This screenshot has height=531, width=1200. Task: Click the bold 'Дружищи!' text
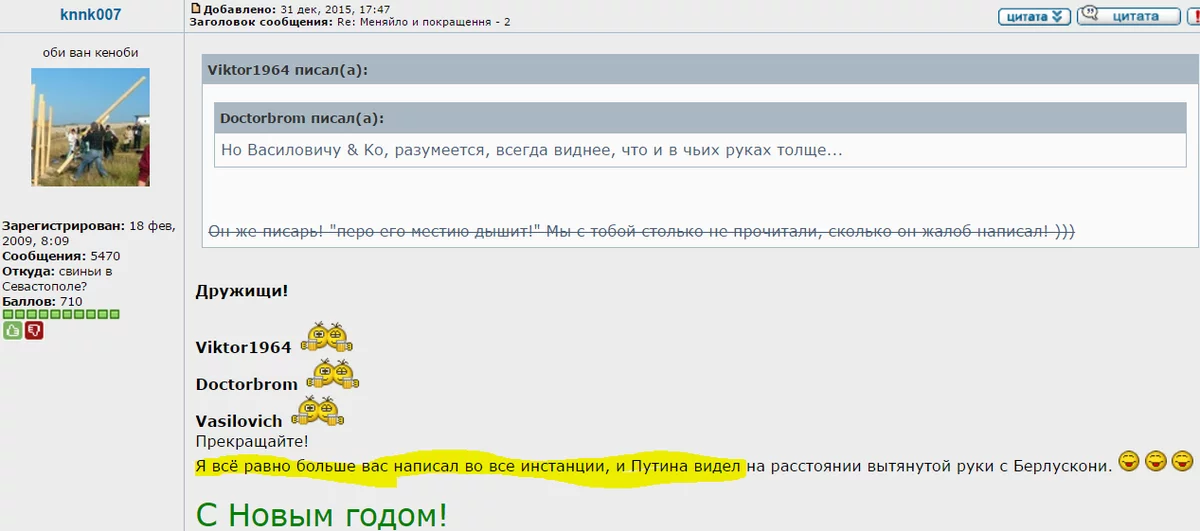(242, 291)
